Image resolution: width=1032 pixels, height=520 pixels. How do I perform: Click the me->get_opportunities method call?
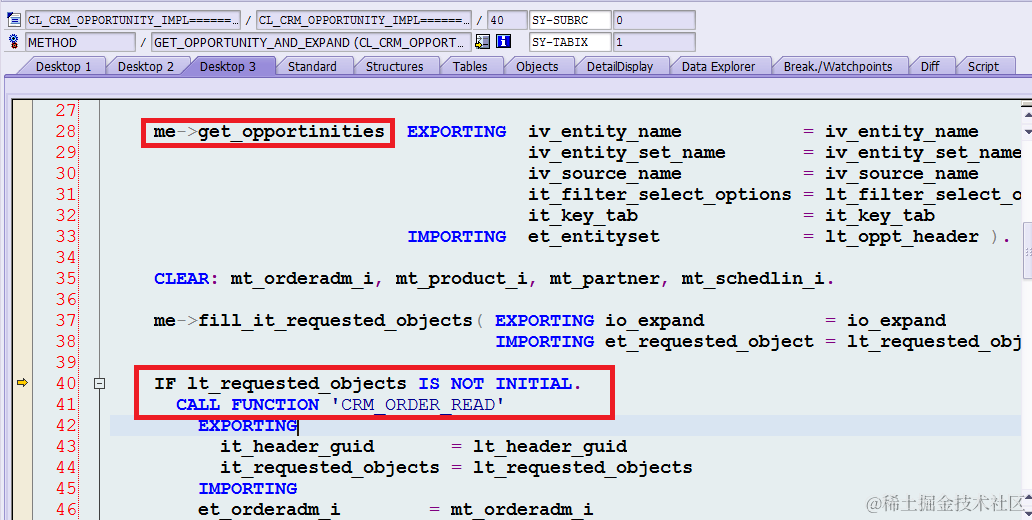click(x=269, y=132)
